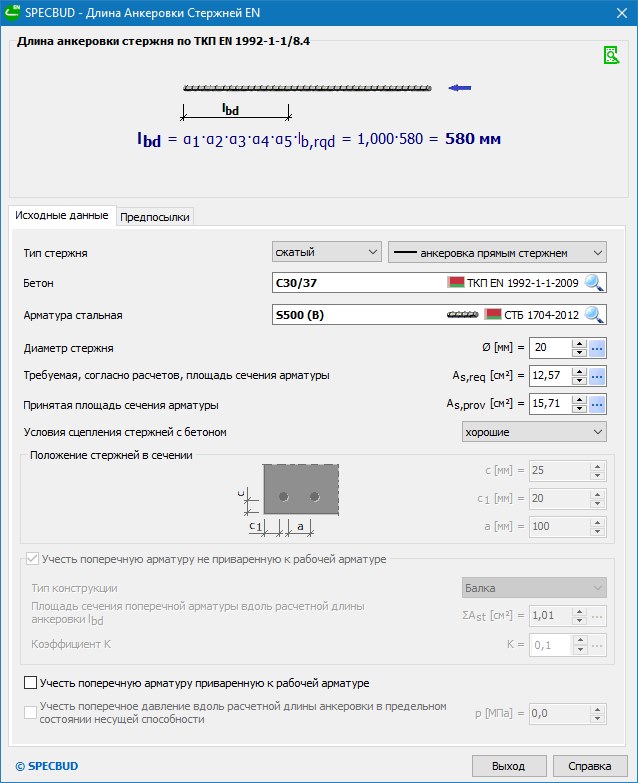Open bond conditions dropdown showing 'хорошие'
638x783 pixels.
coord(533,432)
